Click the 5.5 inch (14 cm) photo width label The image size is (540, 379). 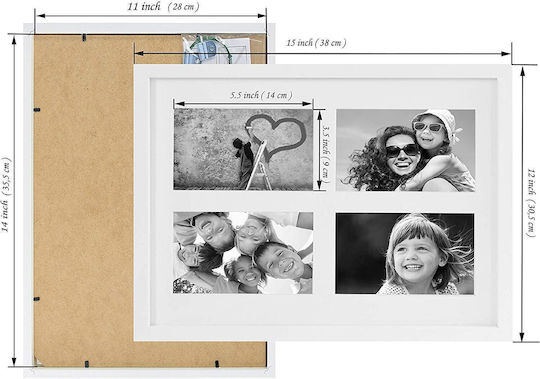[x=262, y=95]
